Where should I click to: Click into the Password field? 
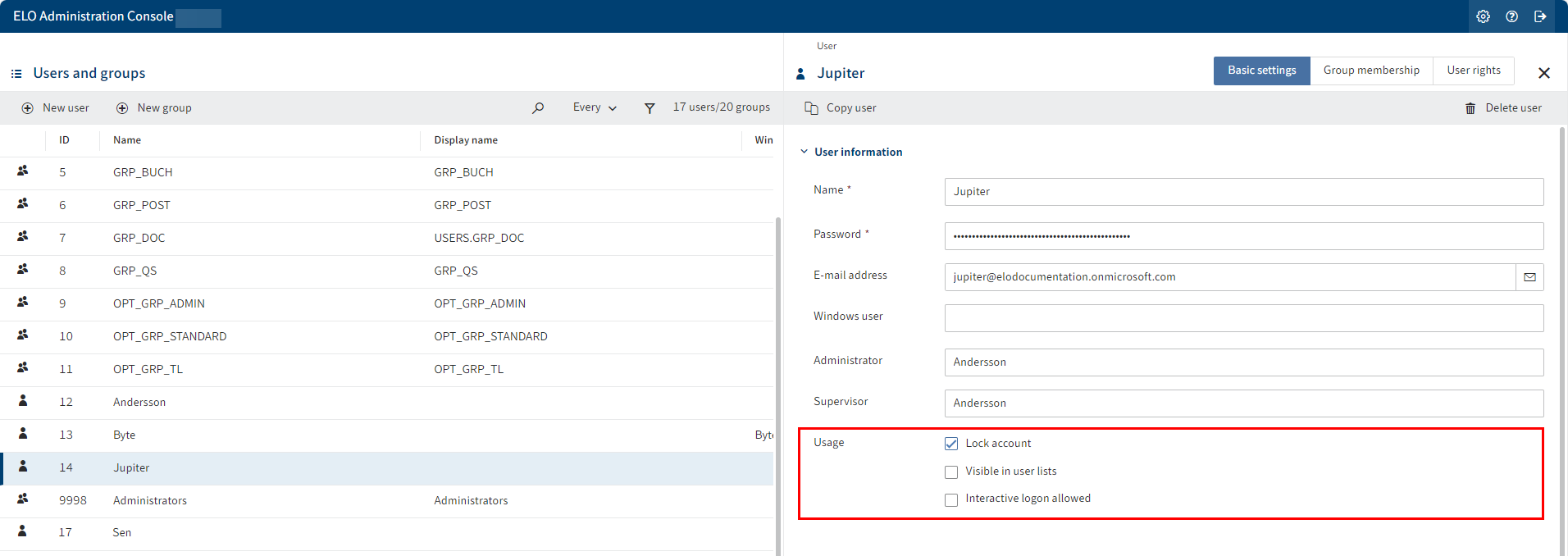click(x=1244, y=236)
